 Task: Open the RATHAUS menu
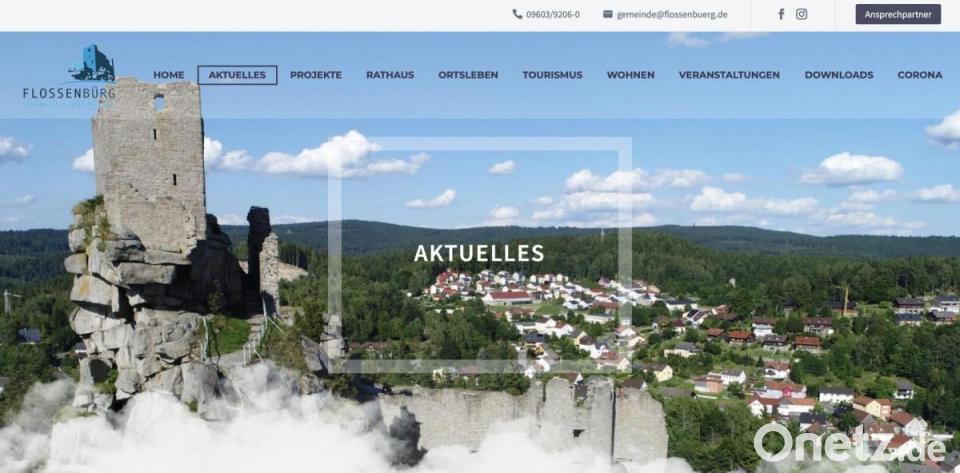tap(390, 75)
